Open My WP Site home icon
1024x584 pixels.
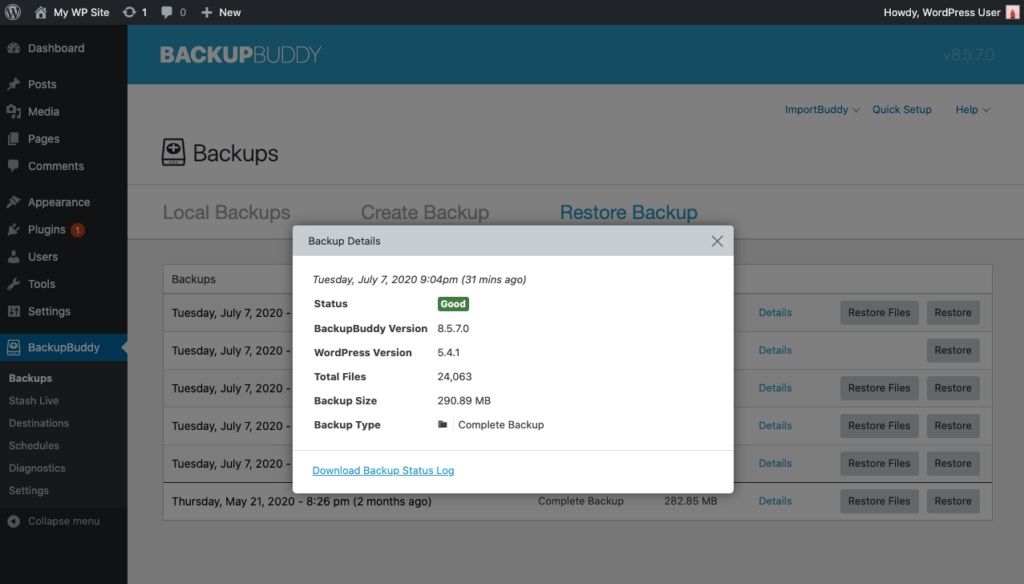(40, 12)
